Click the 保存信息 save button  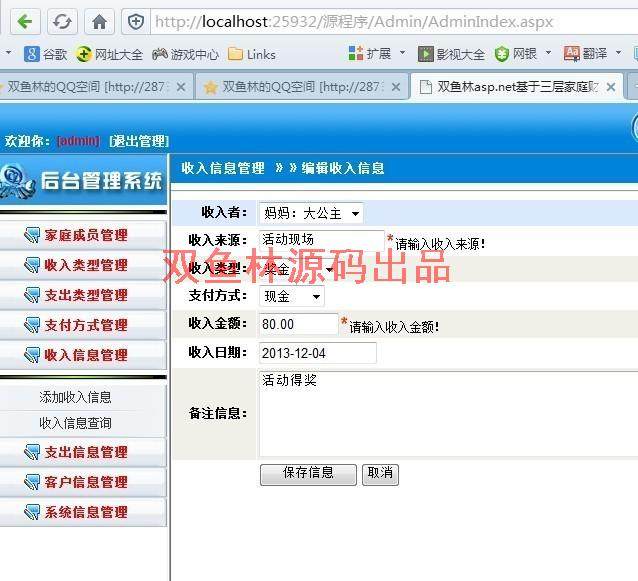(x=308, y=474)
